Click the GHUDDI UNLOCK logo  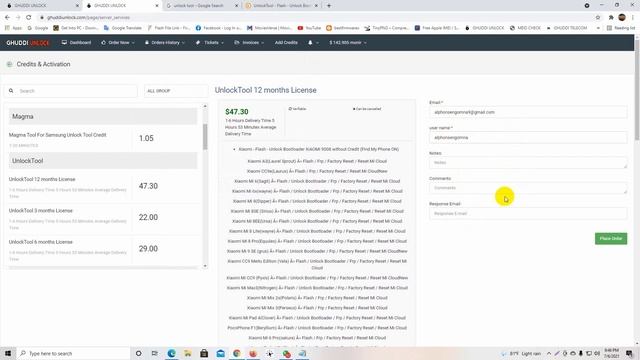27,43
